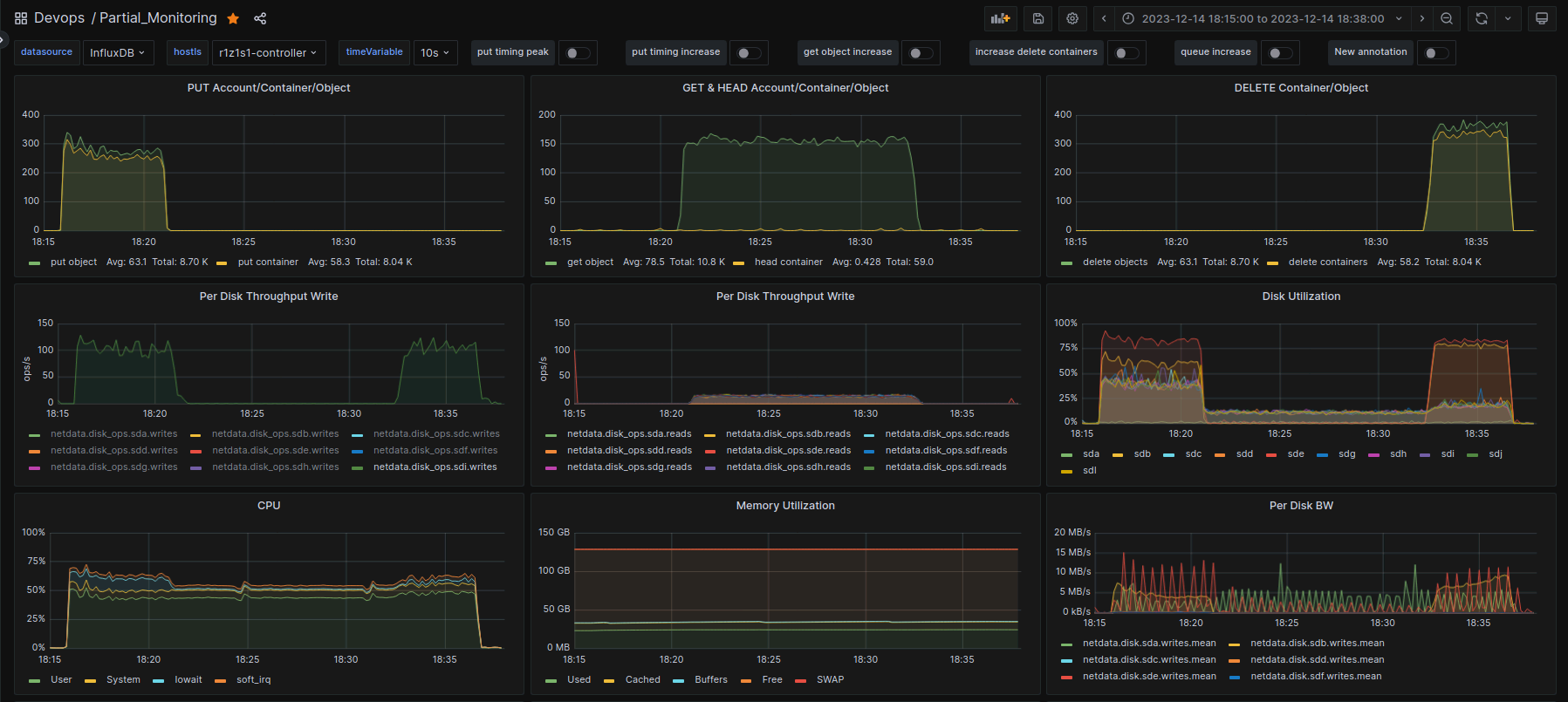
Task: Toggle the queue increase annotation switch
Action: tap(1279, 53)
